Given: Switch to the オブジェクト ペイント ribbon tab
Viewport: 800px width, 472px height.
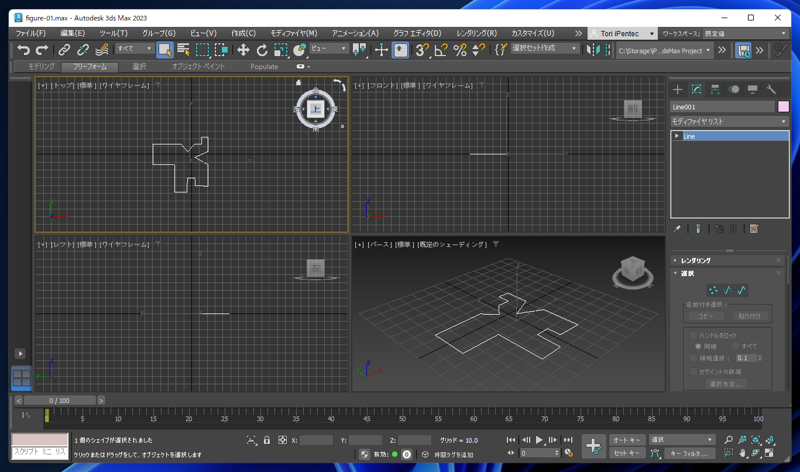Looking at the screenshot, I should point(198,67).
